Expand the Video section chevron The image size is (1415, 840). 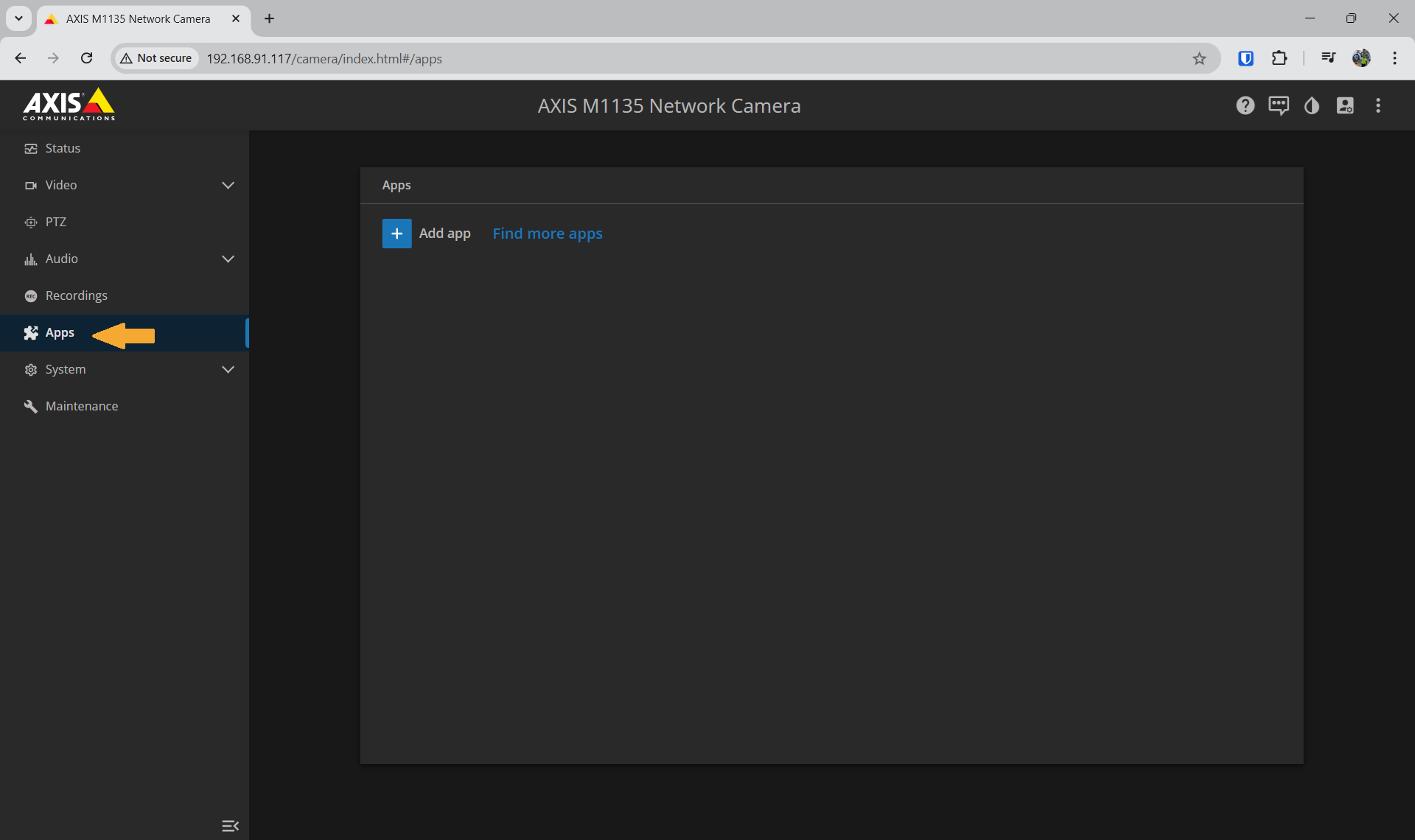228,185
